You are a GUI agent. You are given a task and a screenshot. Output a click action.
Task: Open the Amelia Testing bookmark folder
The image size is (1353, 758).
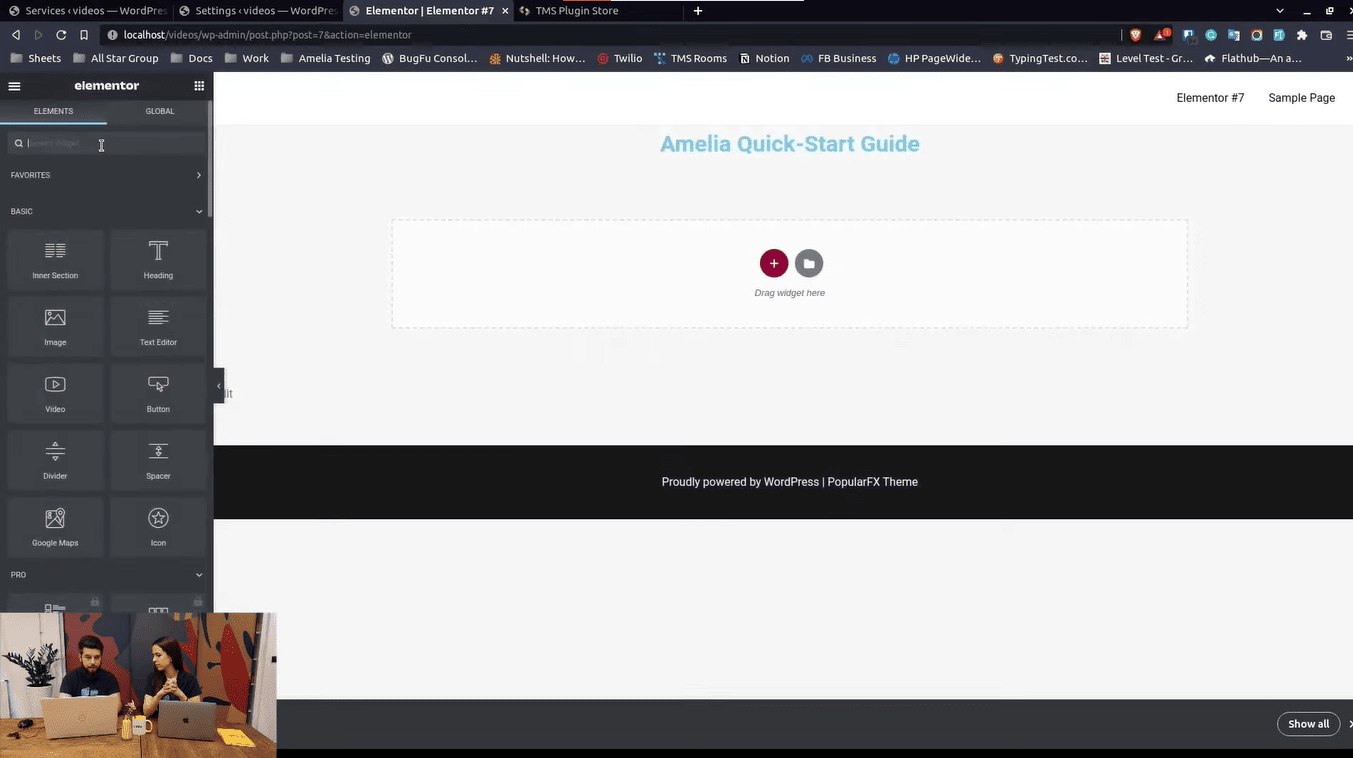[326, 58]
